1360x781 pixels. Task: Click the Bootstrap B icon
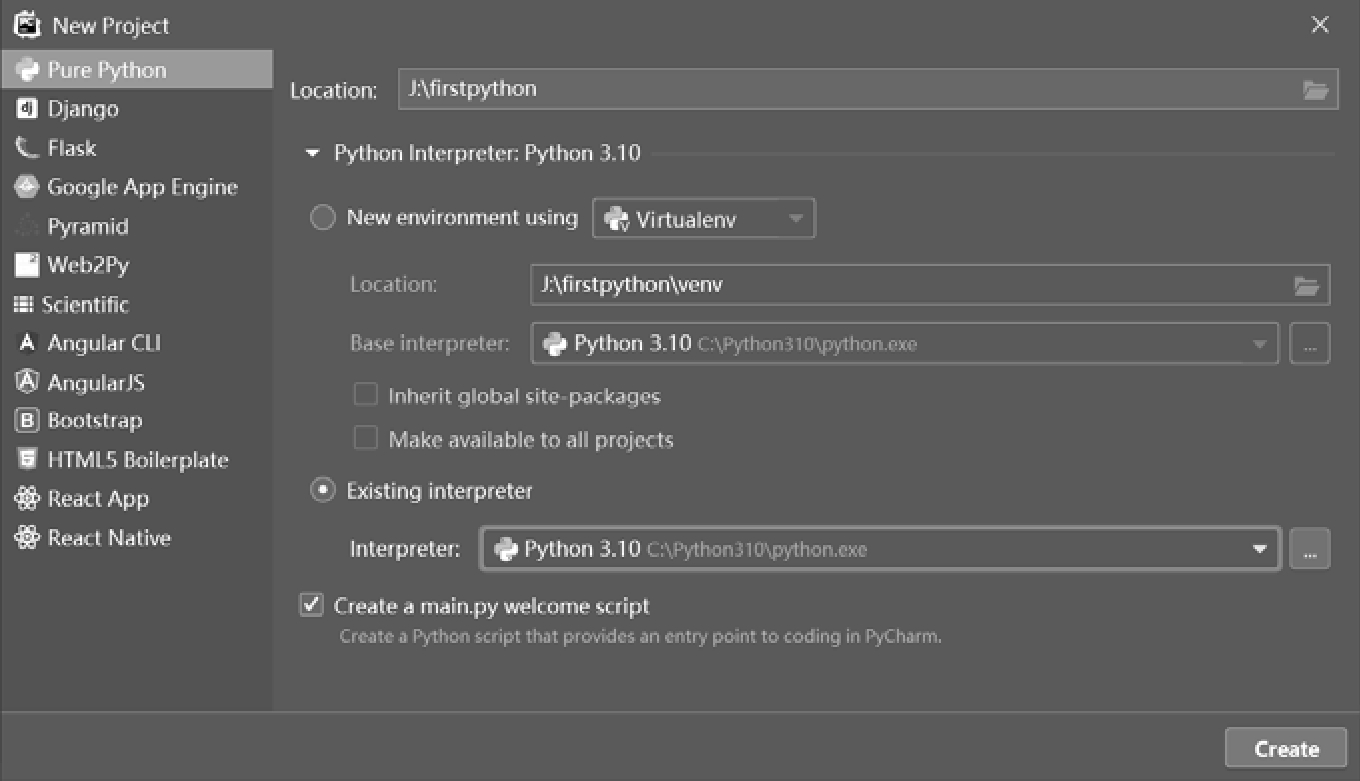point(27,421)
